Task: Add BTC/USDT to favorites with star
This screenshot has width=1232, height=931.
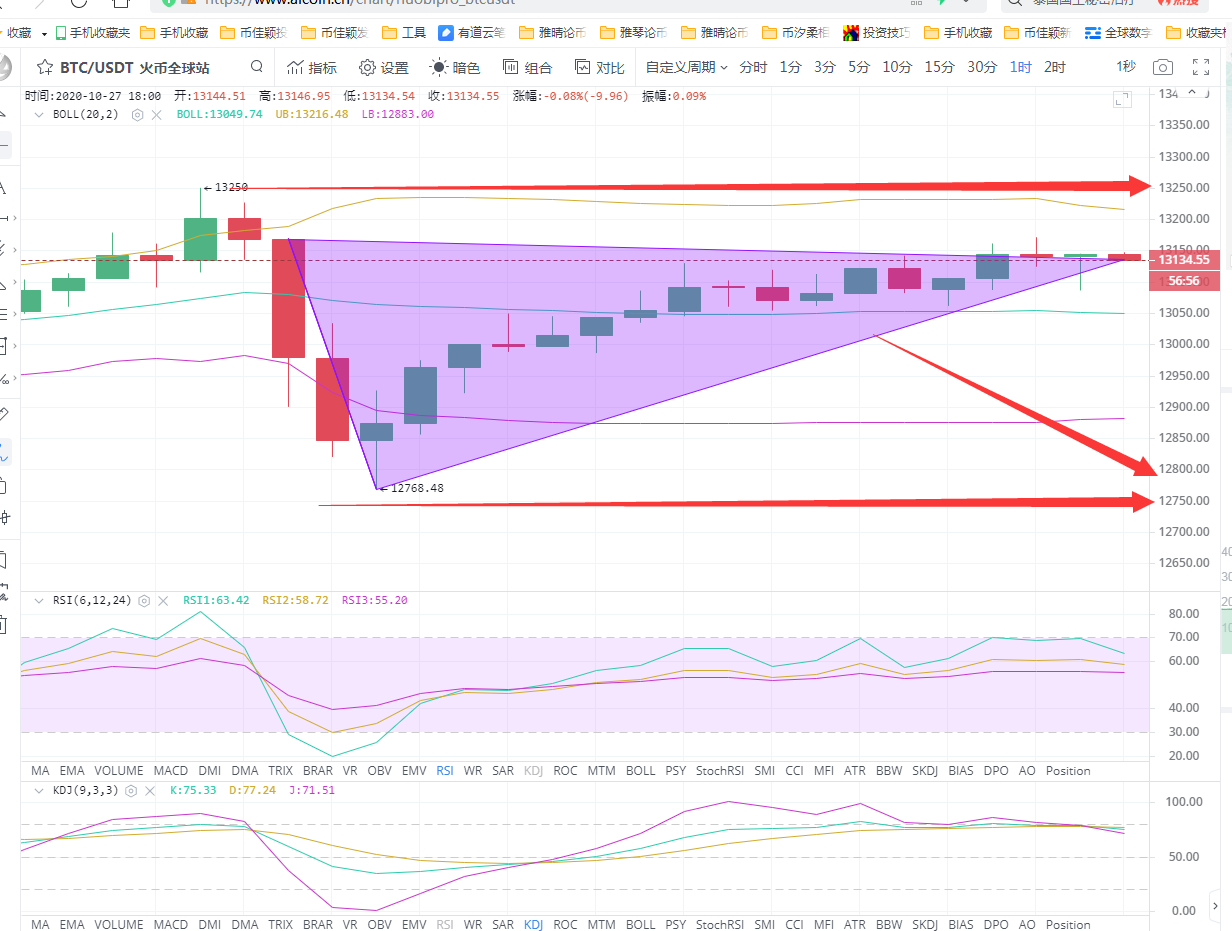Action: click(x=44, y=68)
